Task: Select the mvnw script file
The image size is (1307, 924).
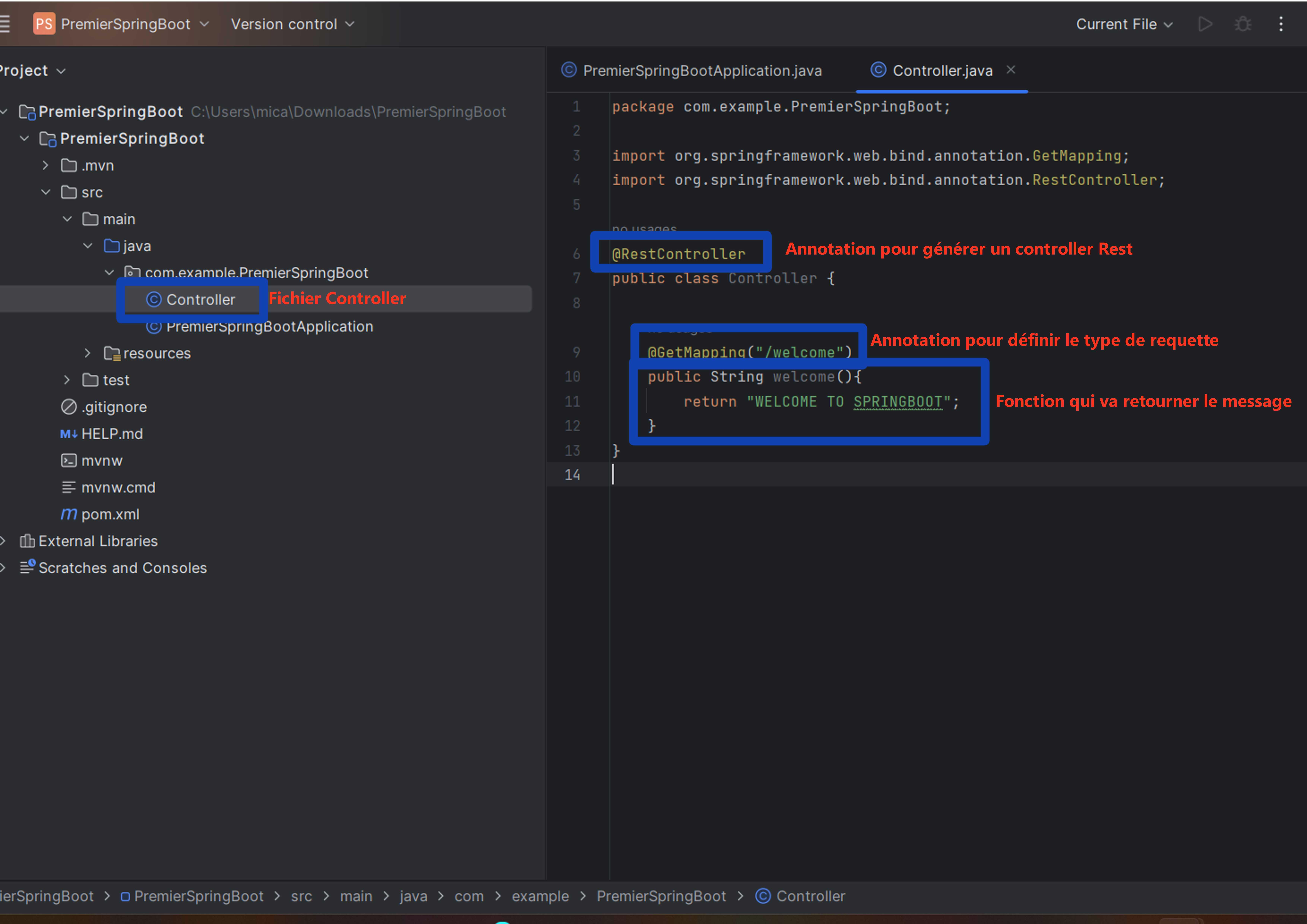Action: point(102,461)
